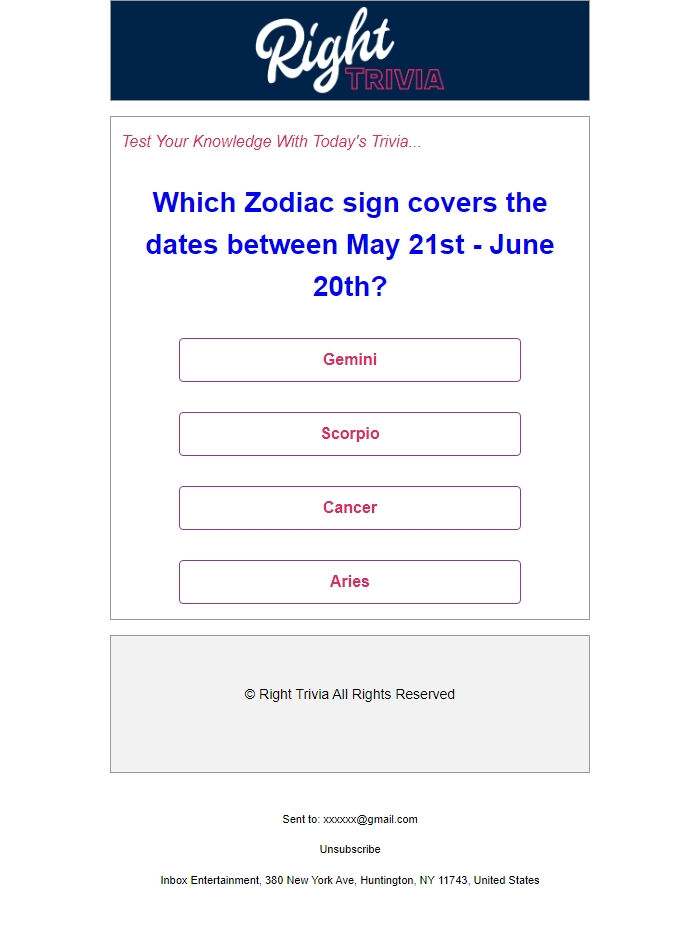
Task: Click the Zodiac sign question heading
Action: tap(350, 244)
